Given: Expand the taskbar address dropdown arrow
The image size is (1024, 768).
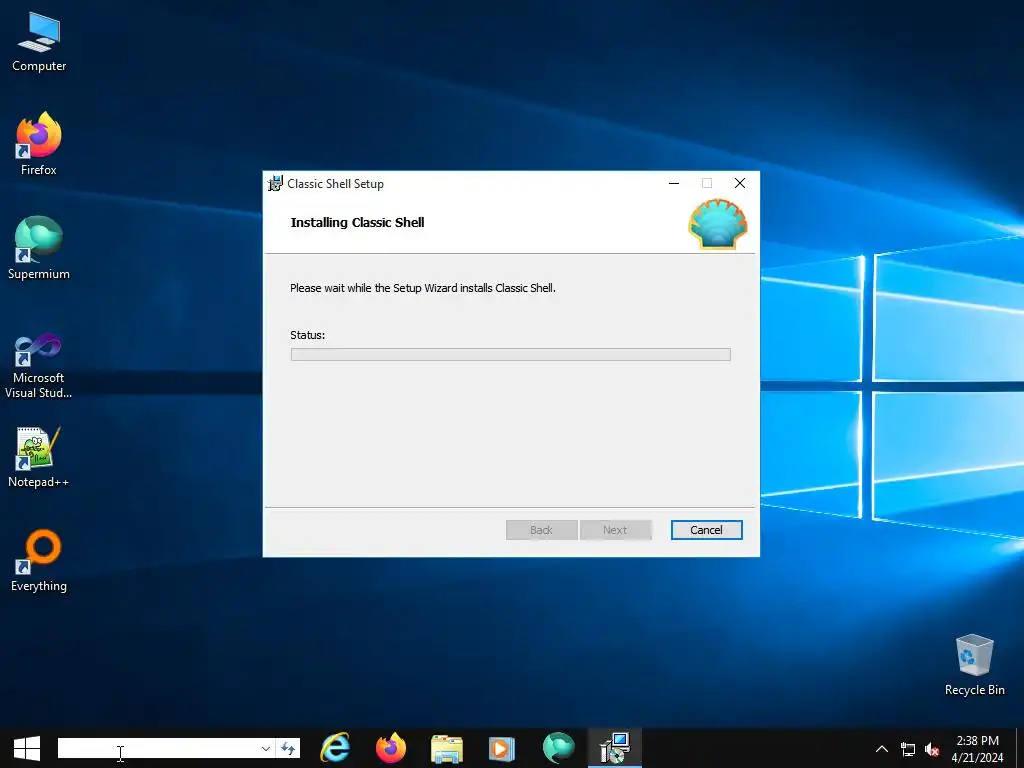Looking at the screenshot, I should 266,748.
